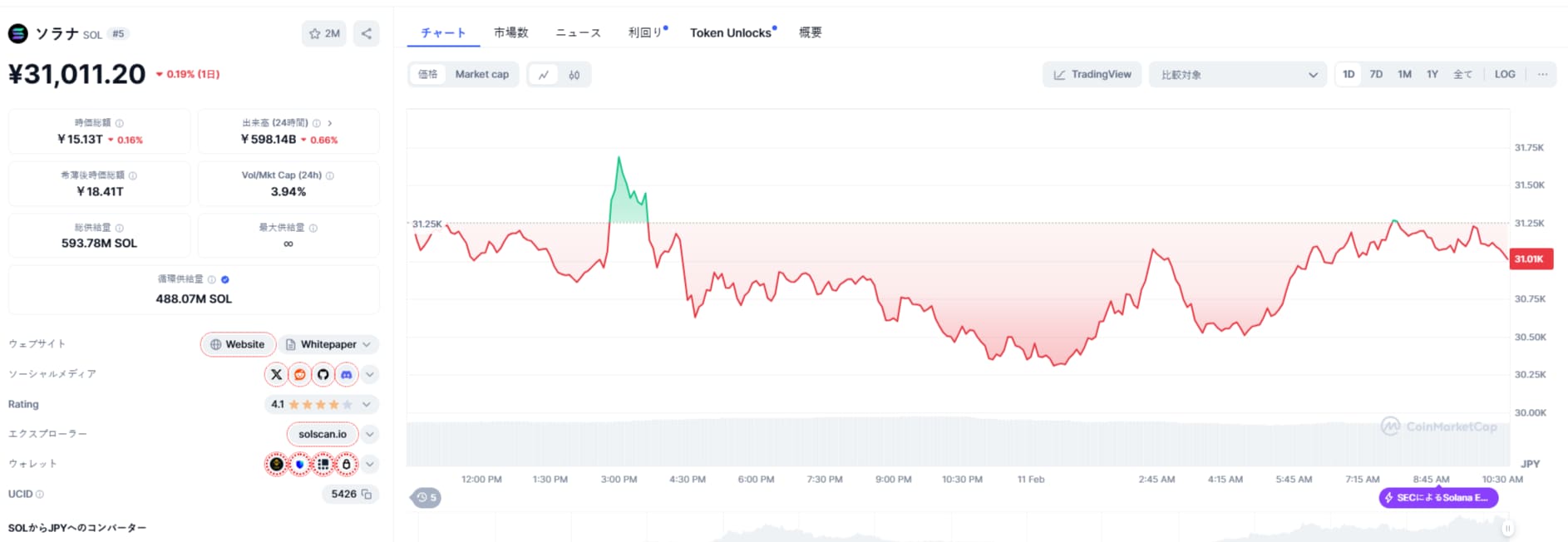Open market cap info icon tooltip
The width and height of the screenshot is (1568, 542).
(x=120, y=123)
